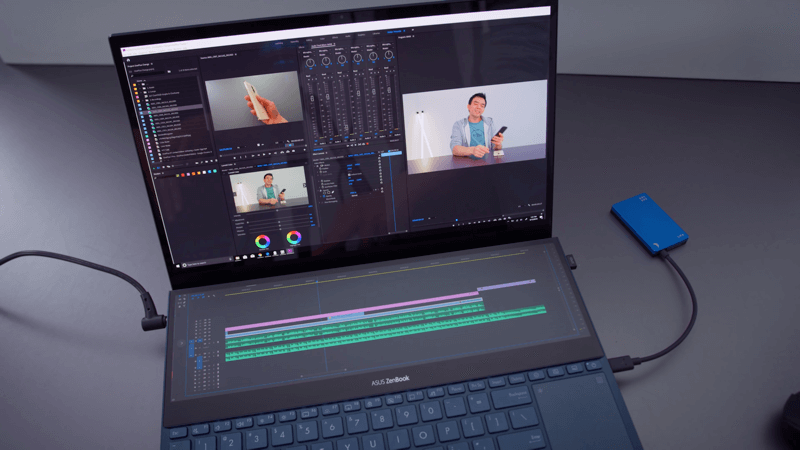This screenshot has height=450, width=800.
Task: Click the yellow work area bar above timeline
Action: [375, 273]
